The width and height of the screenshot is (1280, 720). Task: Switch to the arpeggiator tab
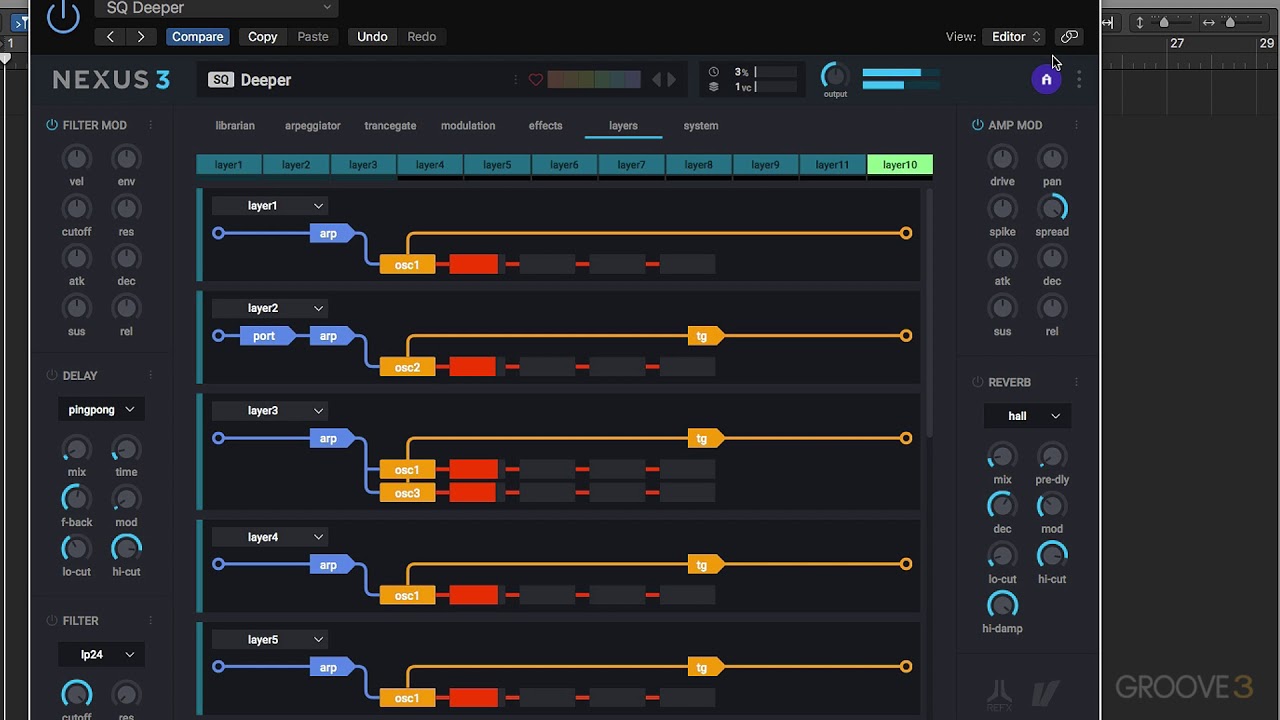pyautogui.click(x=313, y=126)
